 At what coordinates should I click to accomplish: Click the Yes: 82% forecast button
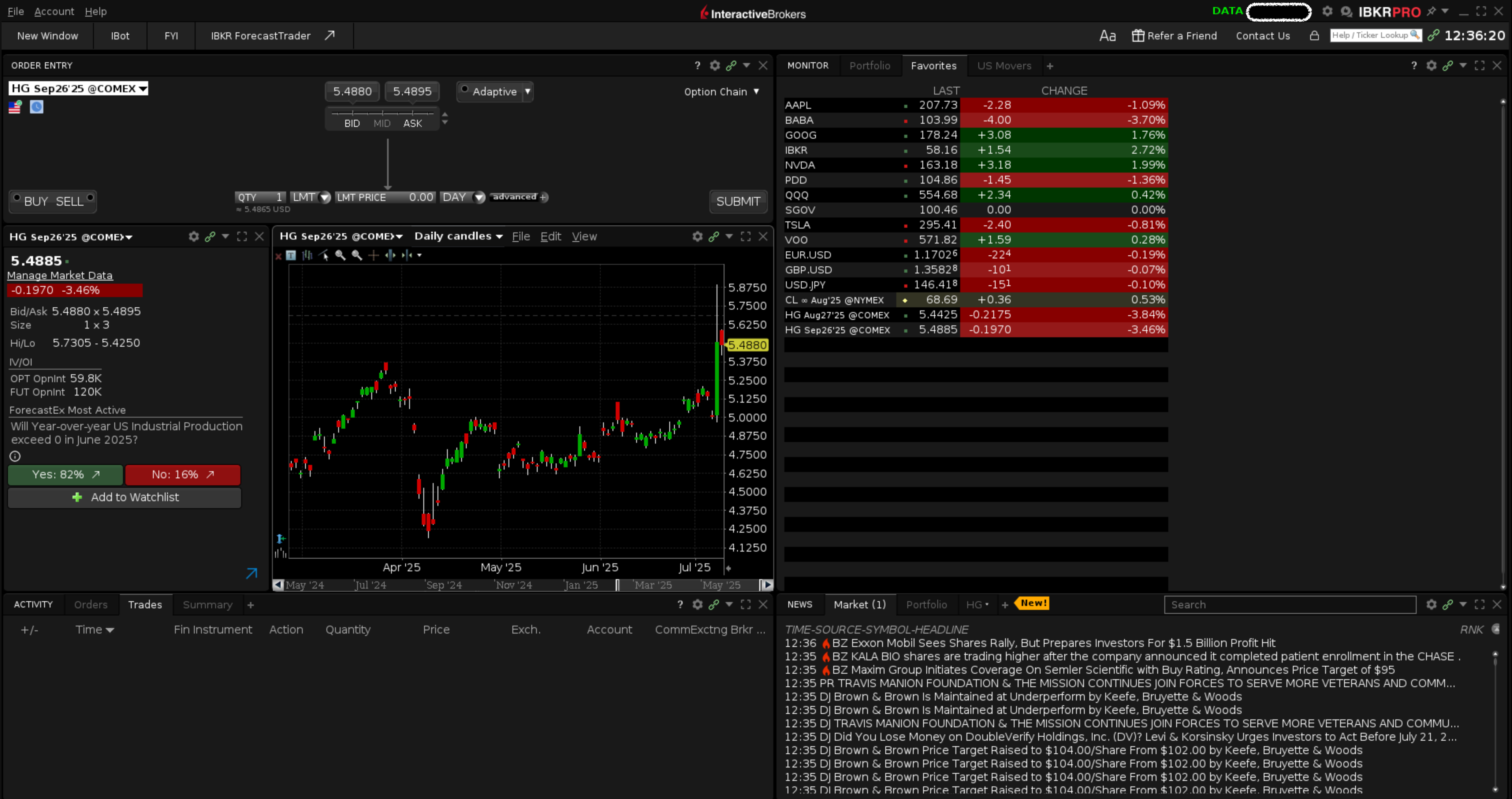tap(66, 474)
